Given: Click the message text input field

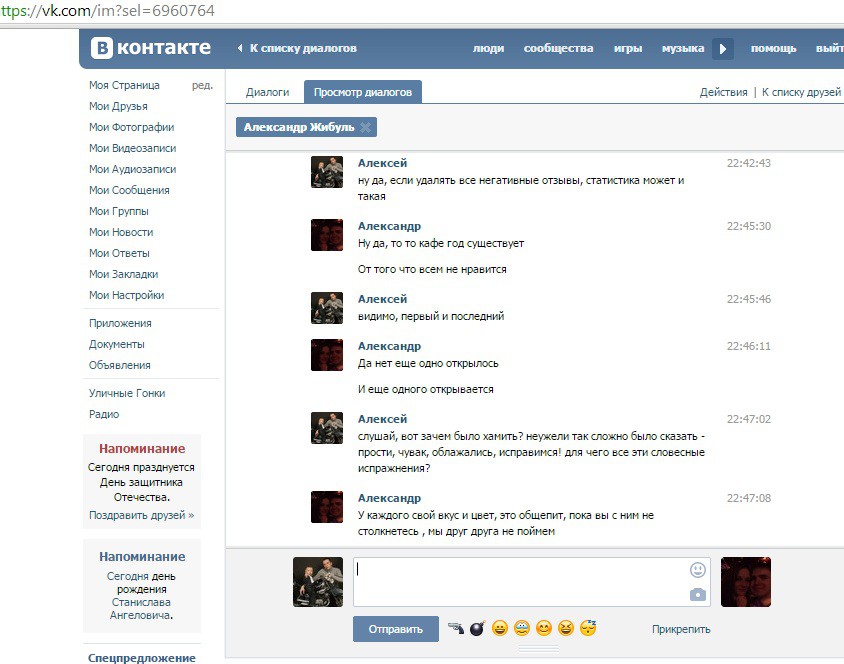Looking at the screenshot, I should [520, 582].
